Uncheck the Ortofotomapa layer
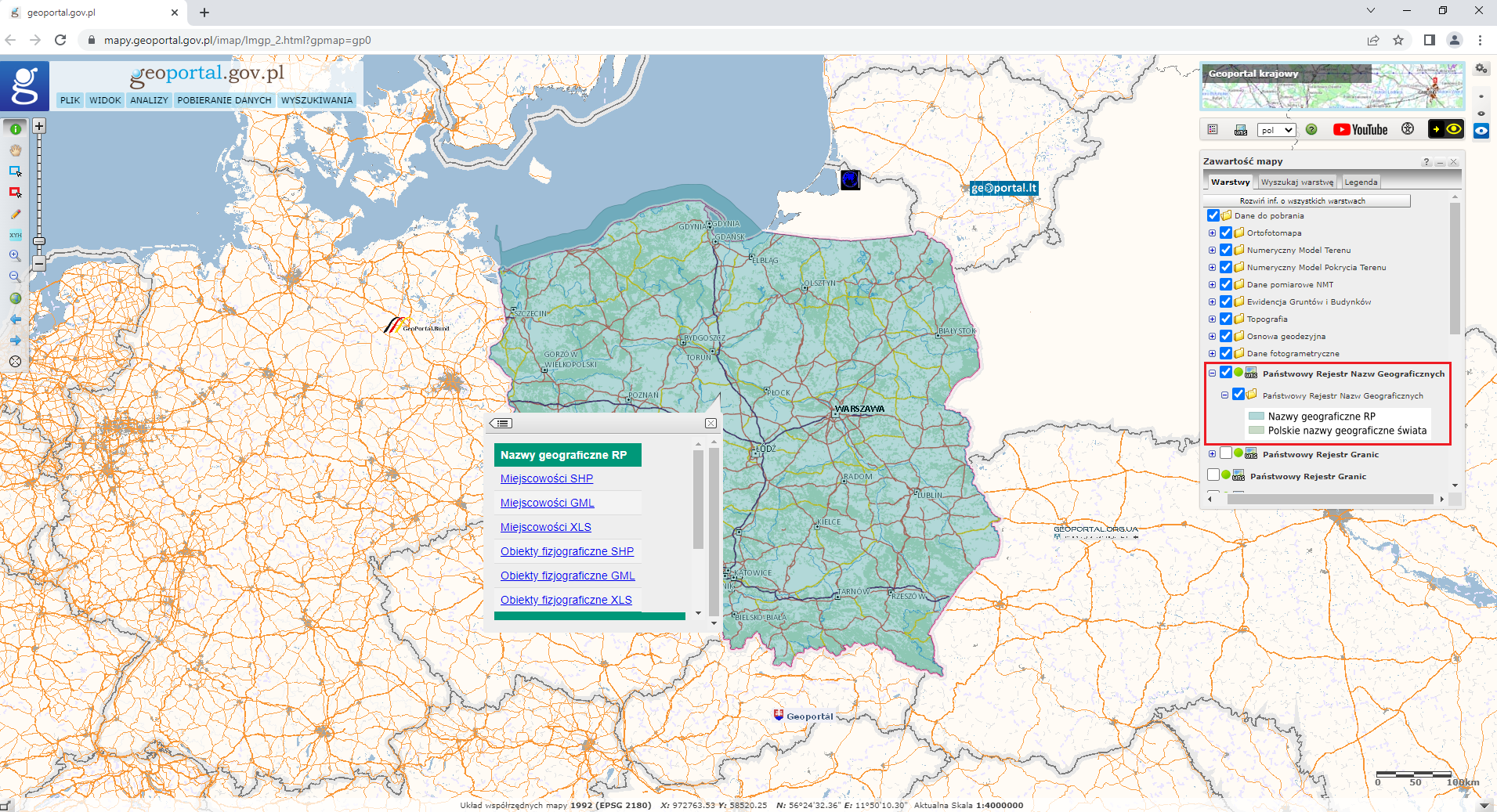Image resolution: width=1497 pixels, height=812 pixels. pyautogui.click(x=1225, y=233)
